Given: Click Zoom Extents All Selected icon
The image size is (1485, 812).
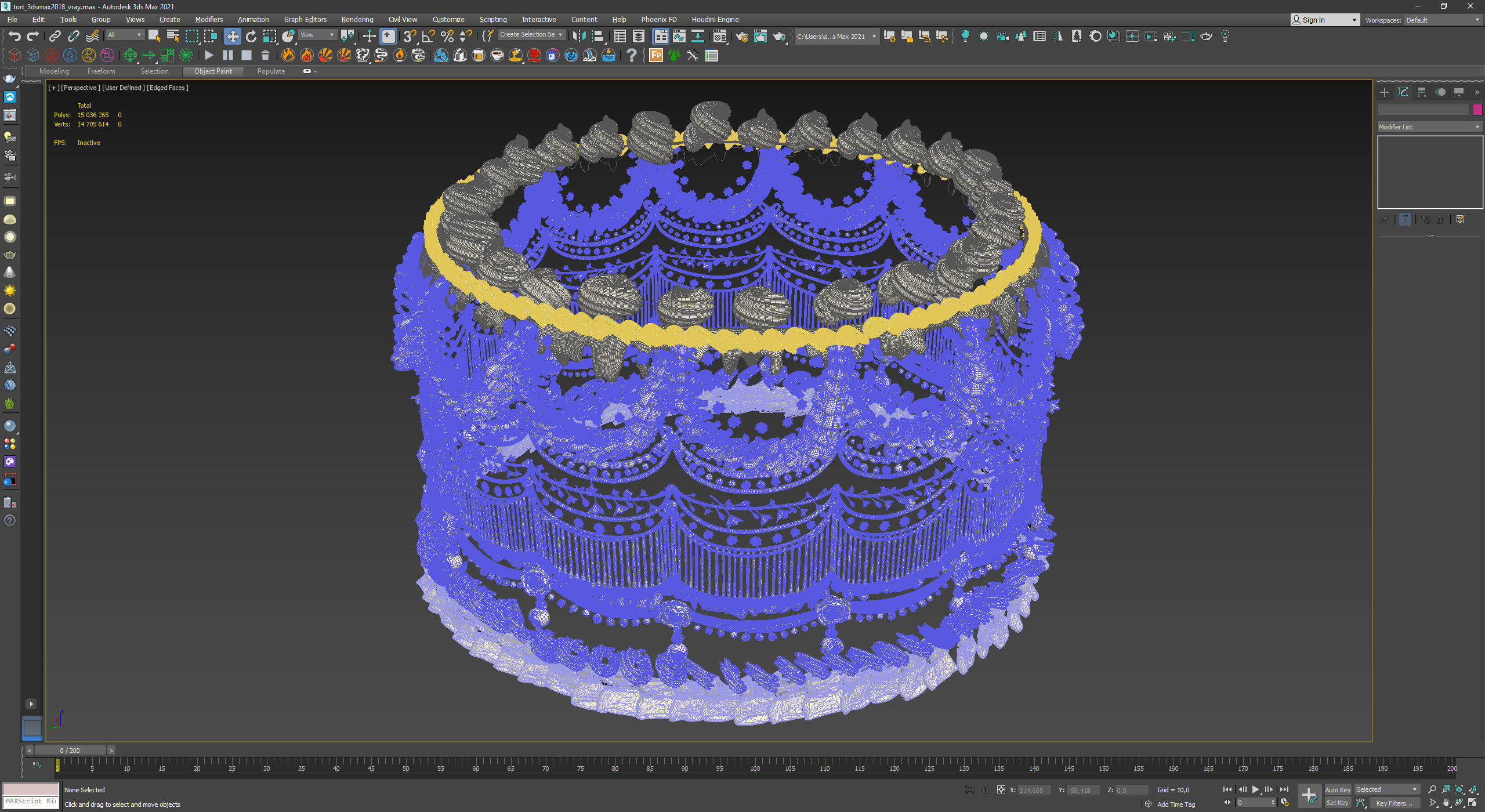Looking at the screenshot, I should point(1473,790).
